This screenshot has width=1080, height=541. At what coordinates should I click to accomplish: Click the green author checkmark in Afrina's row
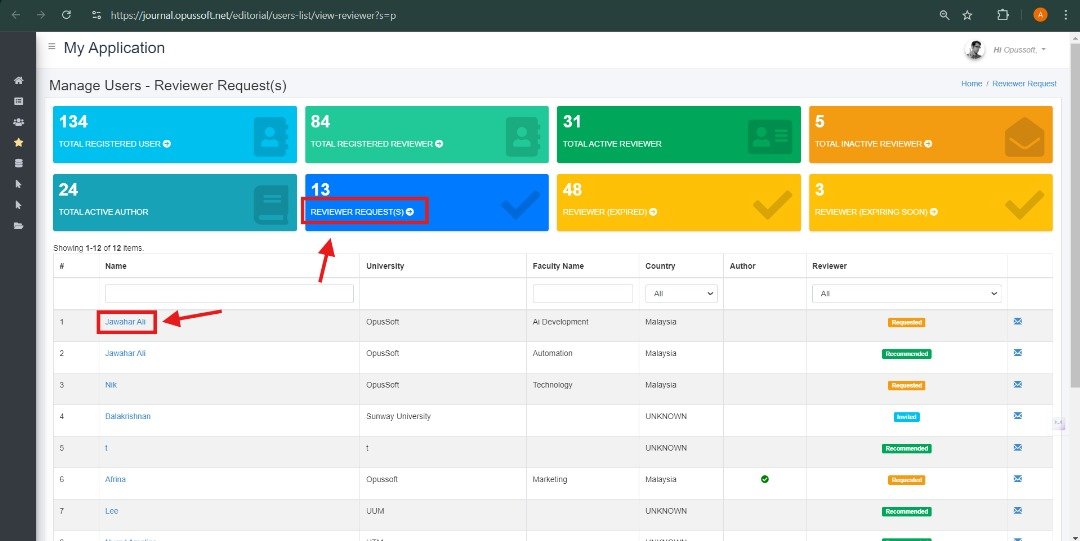point(765,479)
